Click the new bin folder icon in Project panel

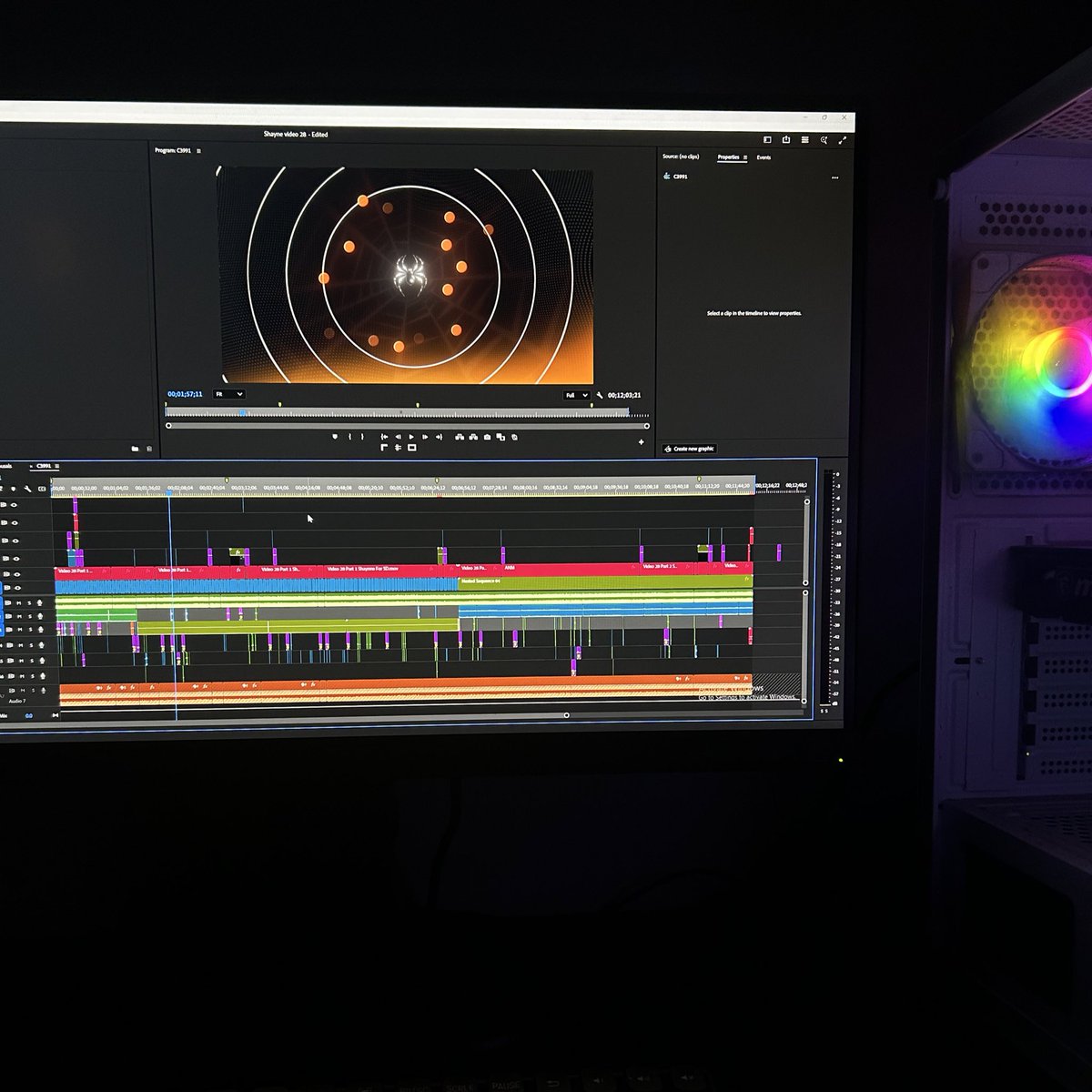click(135, 449)
